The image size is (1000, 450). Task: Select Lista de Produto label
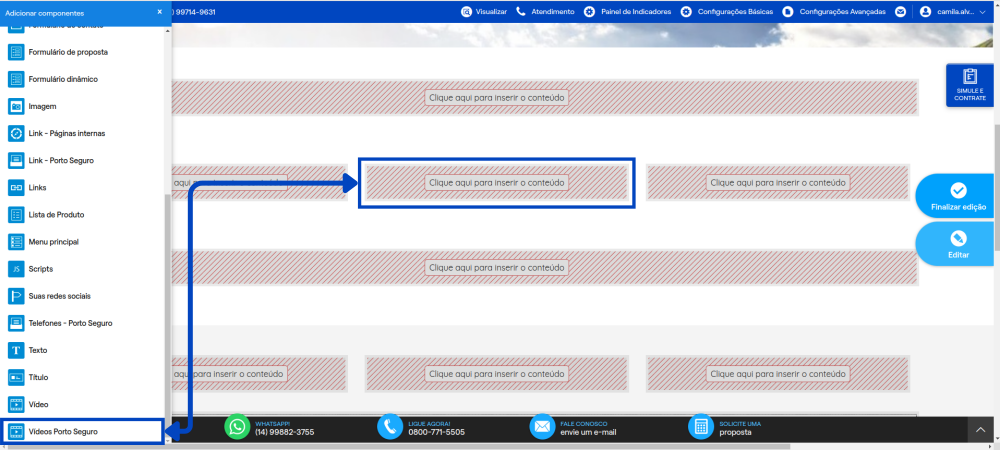click(x=56, y=215)
